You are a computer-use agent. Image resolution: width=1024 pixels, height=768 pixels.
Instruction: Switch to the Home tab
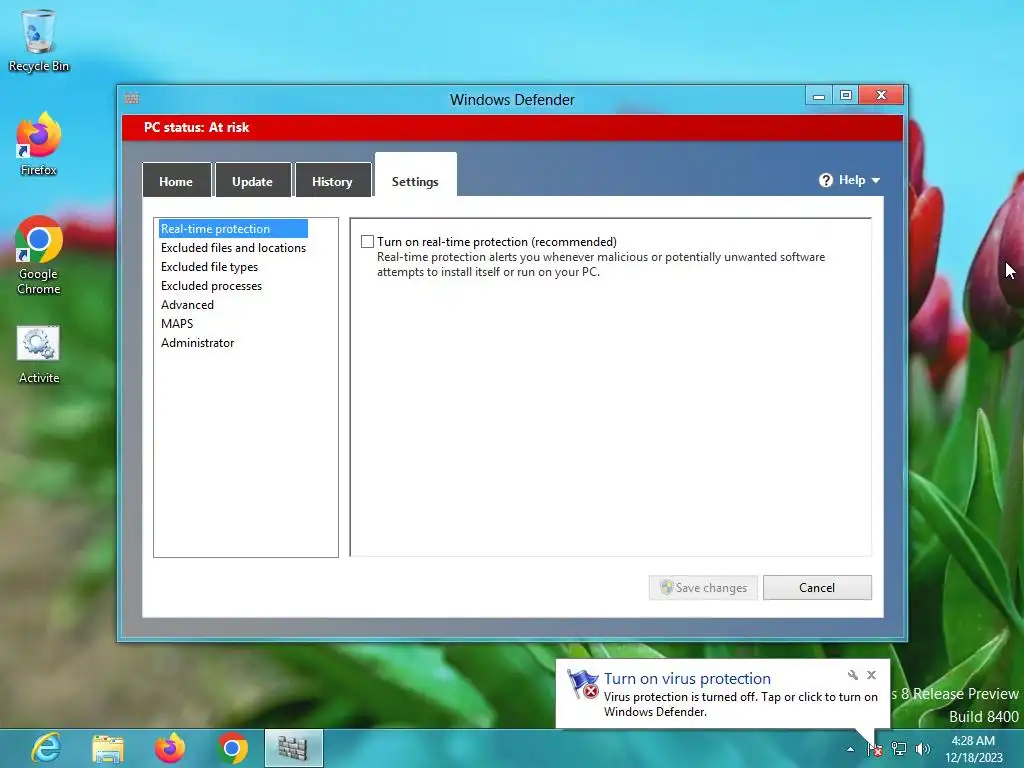[x=176, y=181]
